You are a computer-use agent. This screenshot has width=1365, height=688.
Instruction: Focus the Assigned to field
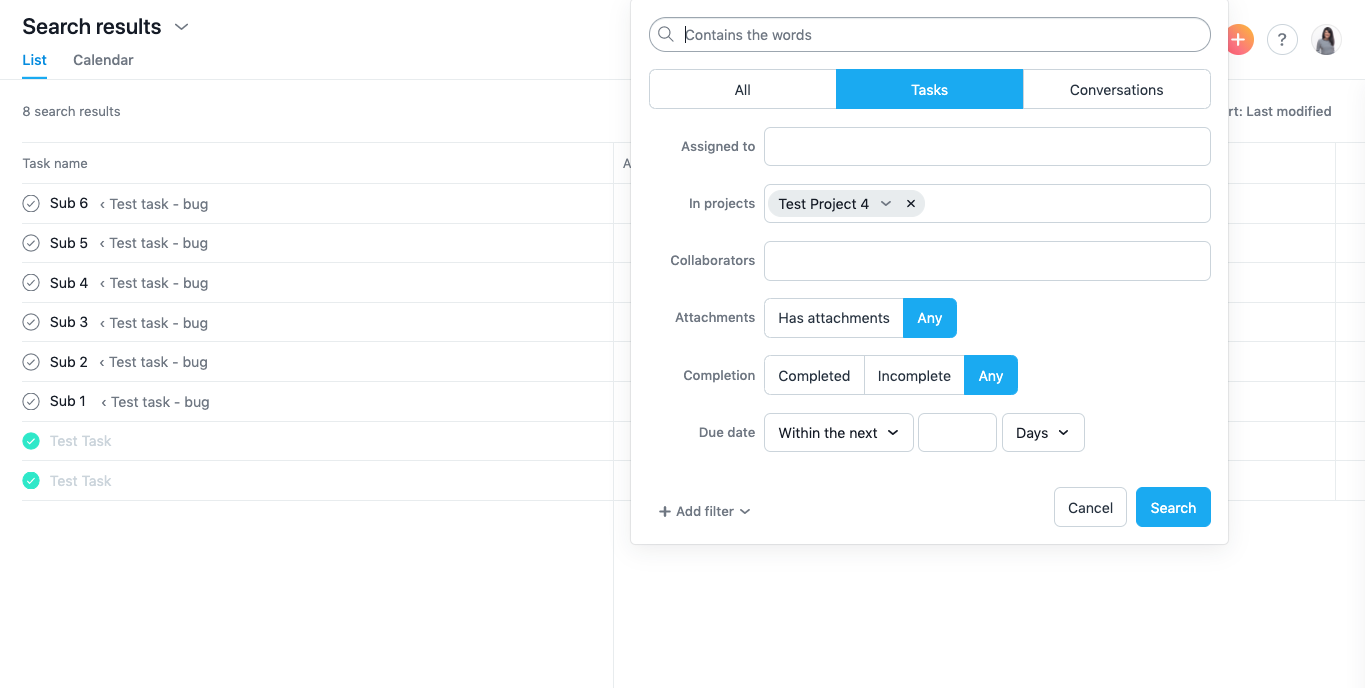(x=987, y=147)
